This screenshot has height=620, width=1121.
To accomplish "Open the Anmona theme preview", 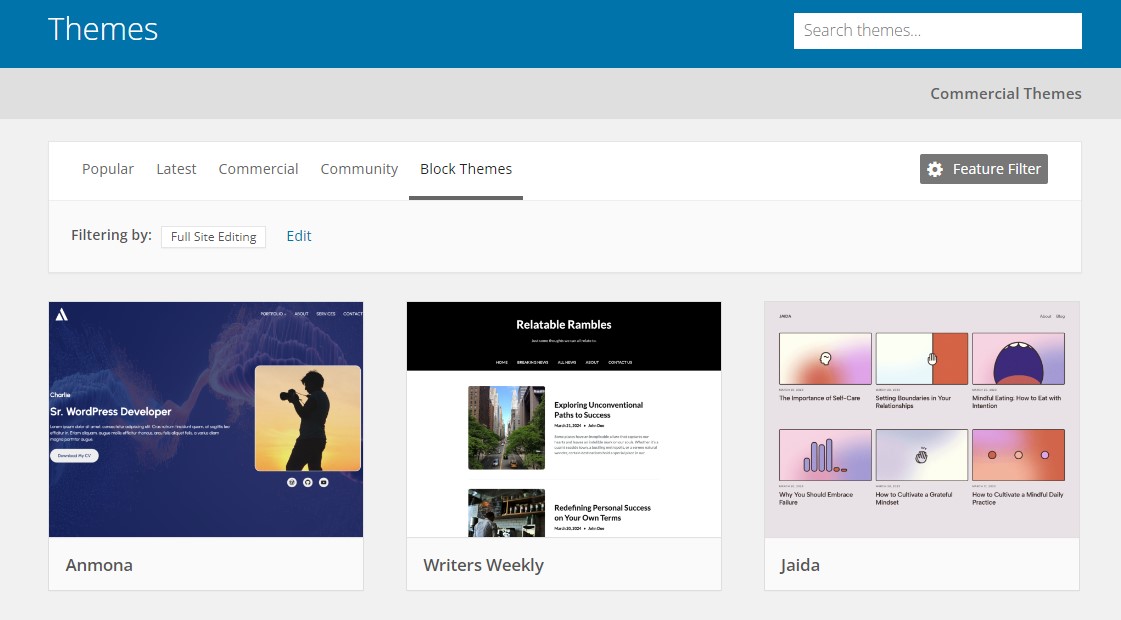I will [x=205, y=420].
